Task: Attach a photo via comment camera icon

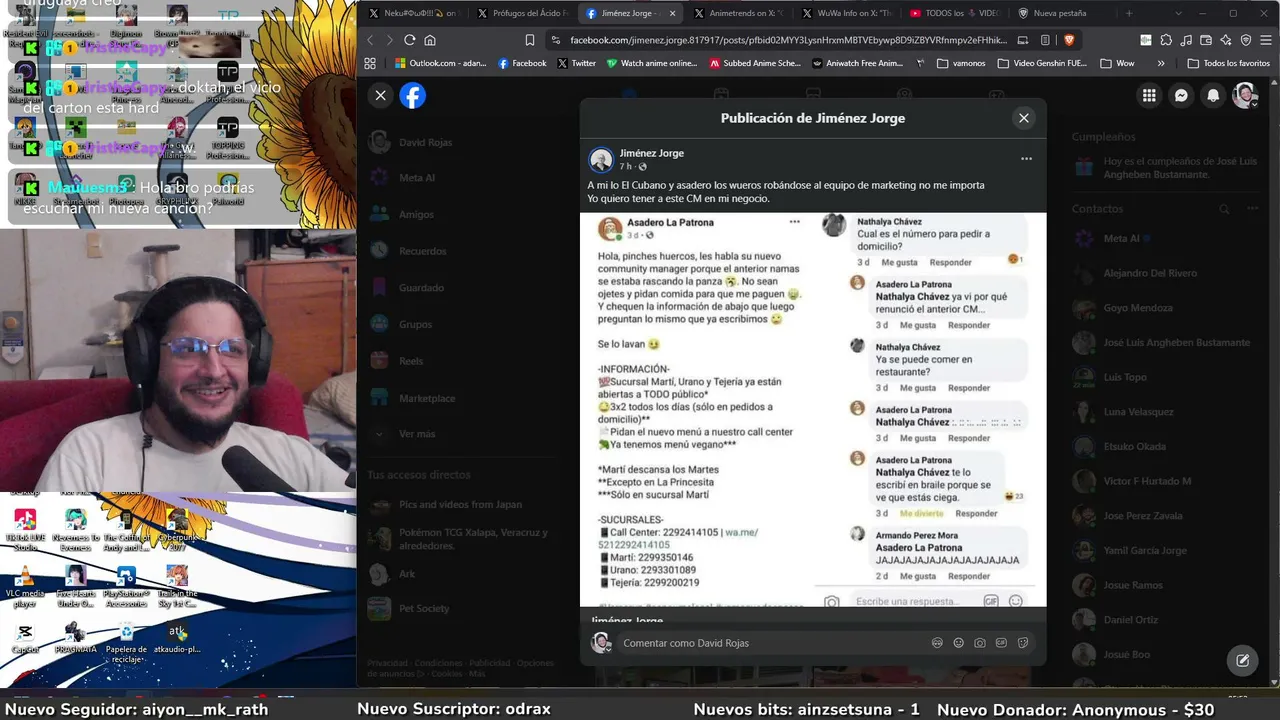Action: [980, 643]
